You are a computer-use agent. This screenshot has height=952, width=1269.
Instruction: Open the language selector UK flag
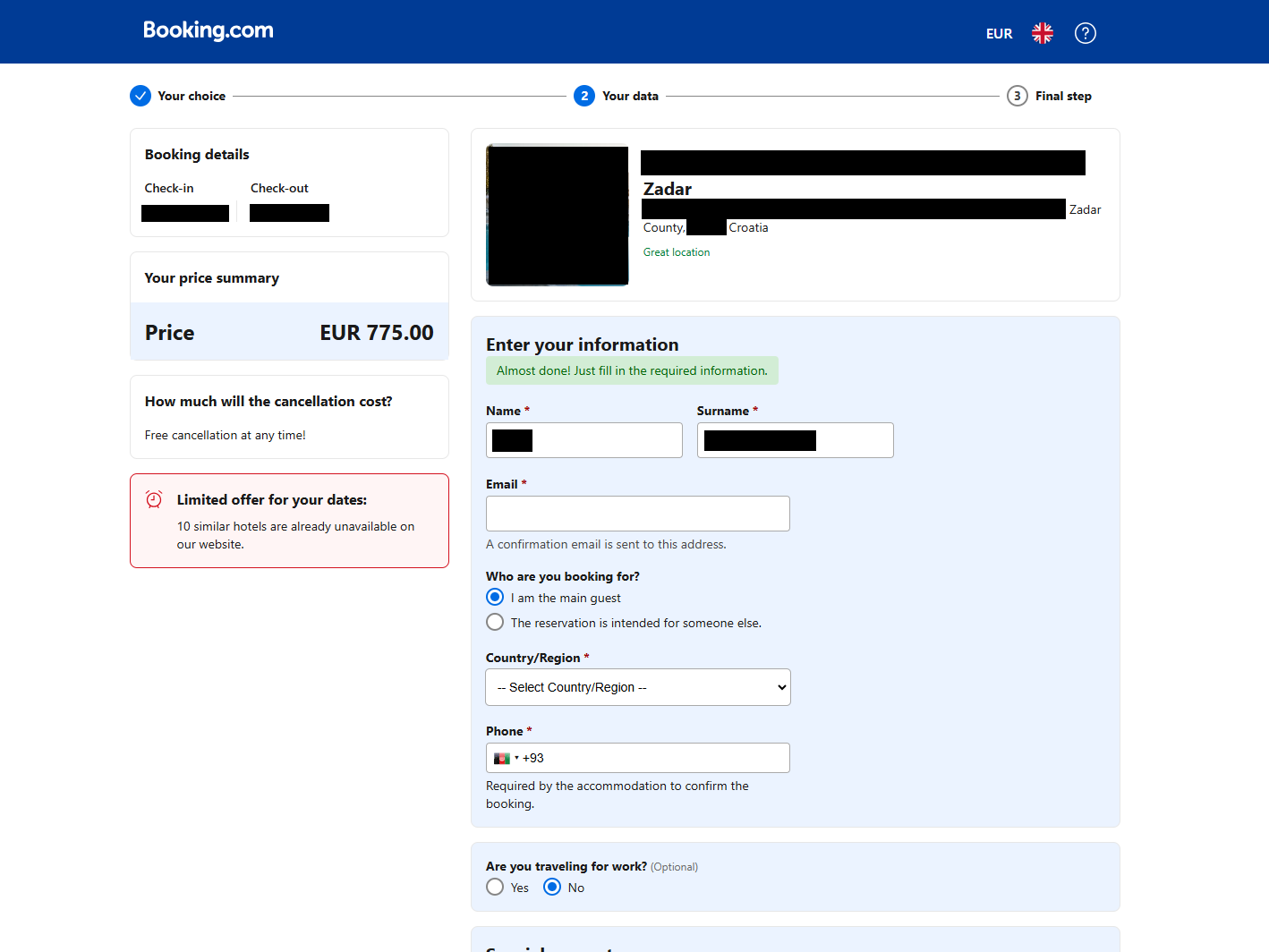tap(1043, 33)
